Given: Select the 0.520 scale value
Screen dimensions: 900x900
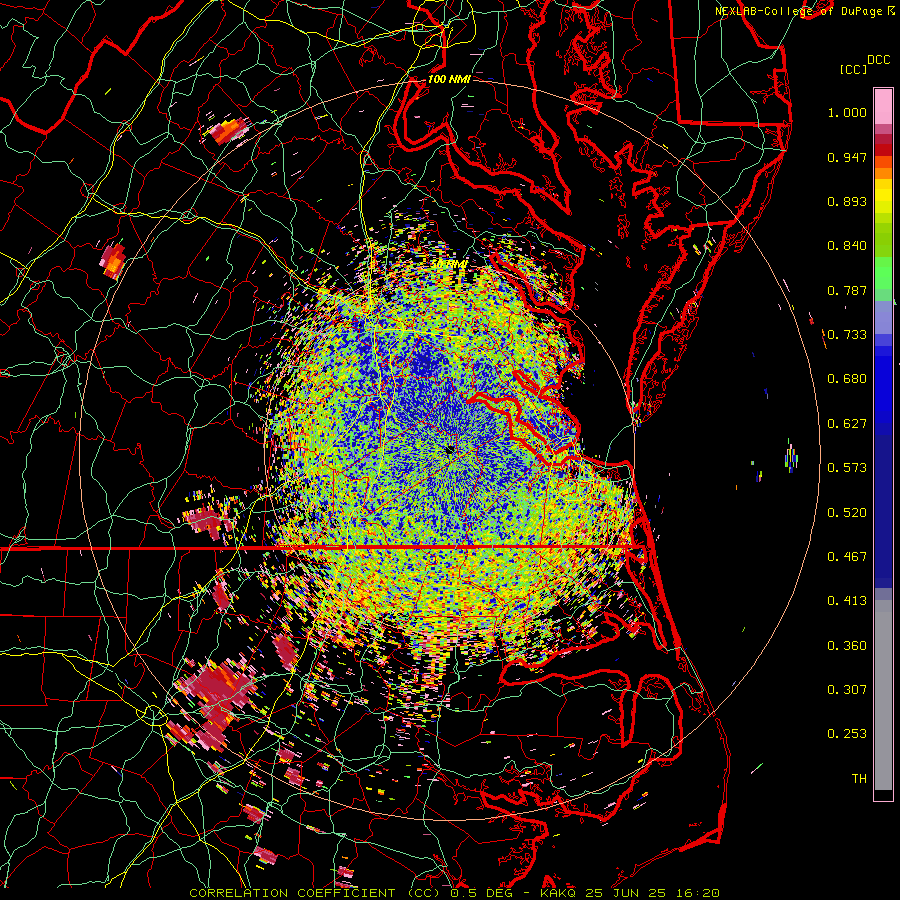Looking at the screenshot, I should pos(847,513).
